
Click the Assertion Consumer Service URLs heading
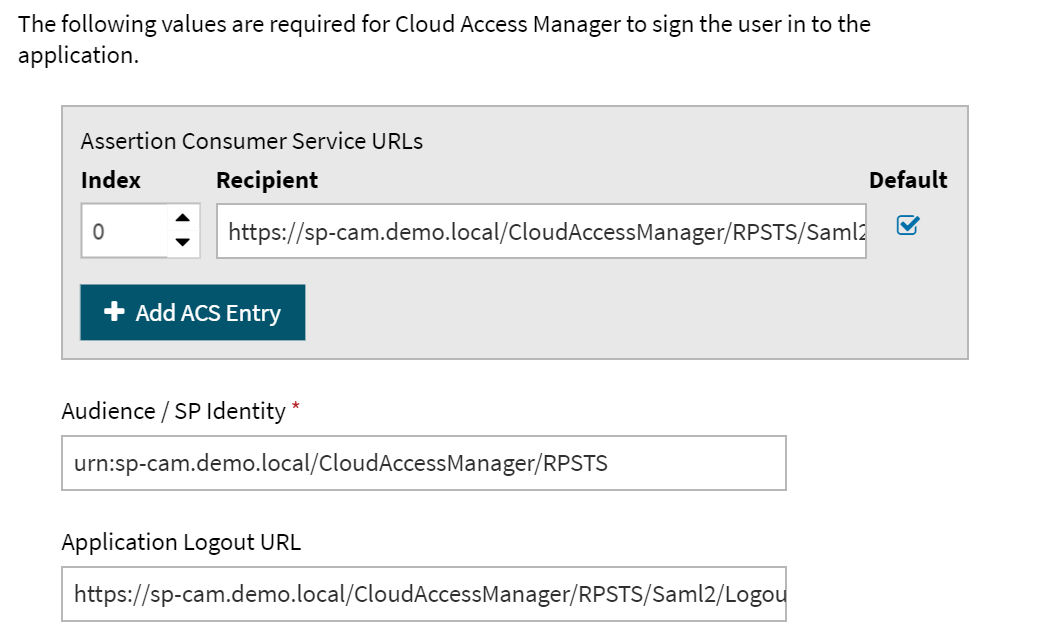(252, 141)
